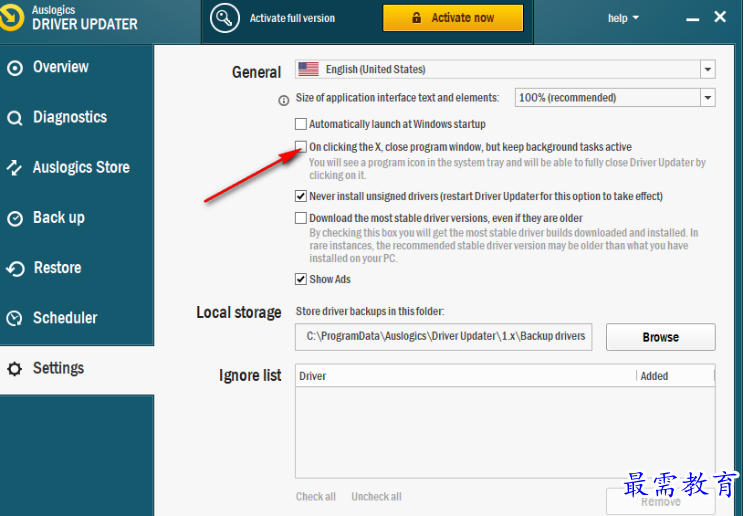
Task: Click the Size of application interface text label
Action: (397, 98)
